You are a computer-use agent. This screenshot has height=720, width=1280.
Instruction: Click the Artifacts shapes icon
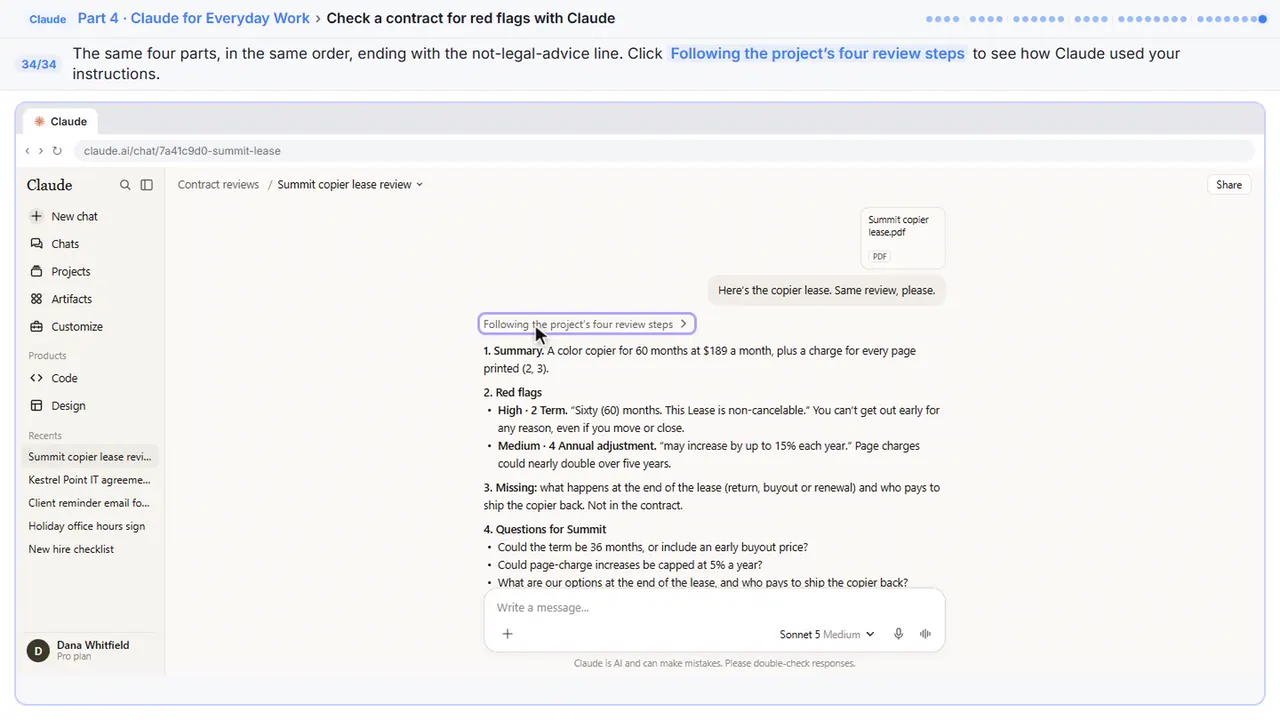[36, 299]
